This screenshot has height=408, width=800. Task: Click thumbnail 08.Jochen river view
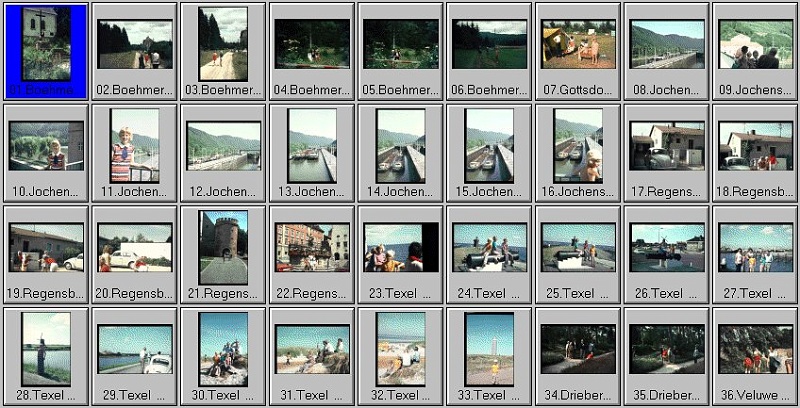tap(667, 45)
